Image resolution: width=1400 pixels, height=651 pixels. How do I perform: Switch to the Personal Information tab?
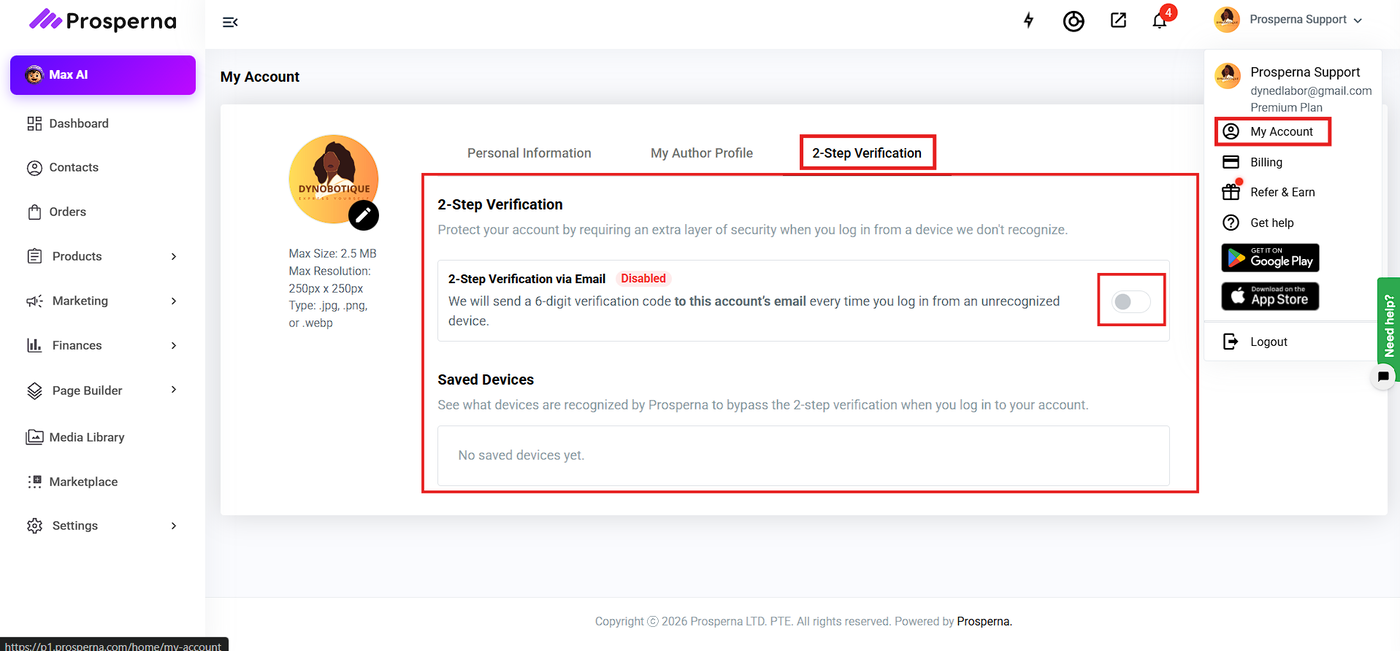pos(529,153)
